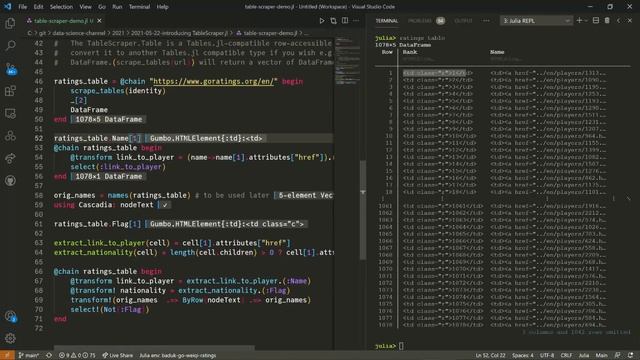640x360 pixels.
Task: Click 'Ln 52, Col 22' cursor position
Action: (490, 355)
